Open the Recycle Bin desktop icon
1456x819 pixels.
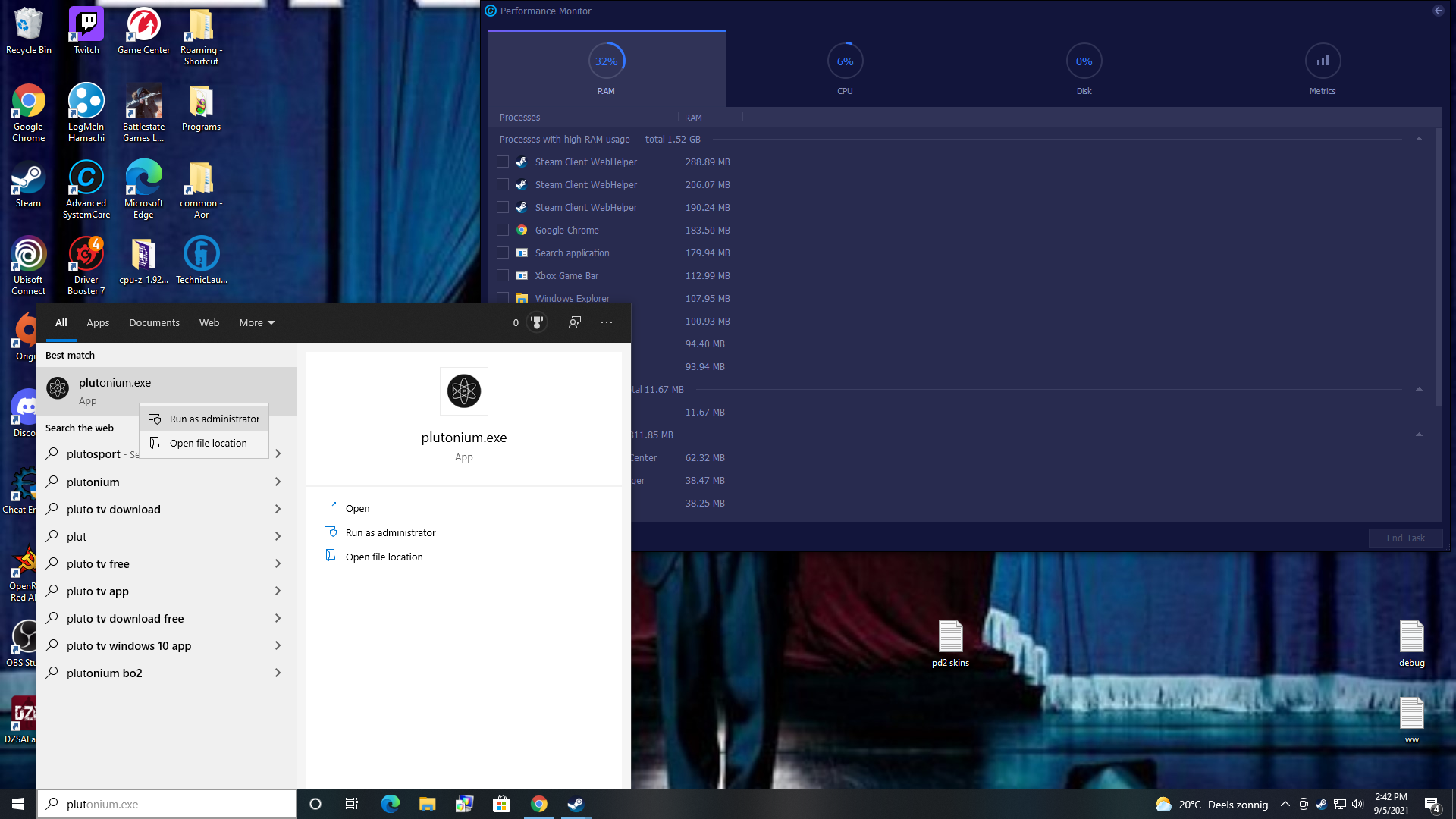point(29,30)
